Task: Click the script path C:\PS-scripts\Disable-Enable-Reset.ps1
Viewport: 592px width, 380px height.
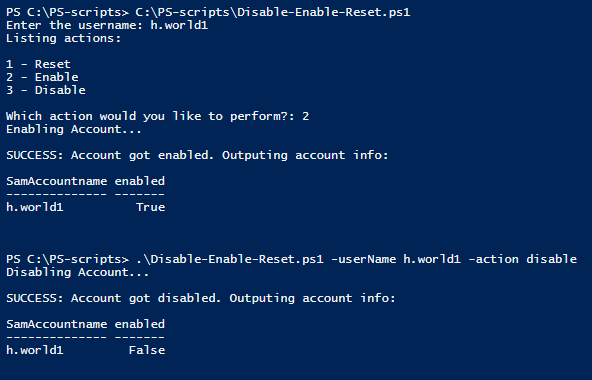Action: [273, 12]
